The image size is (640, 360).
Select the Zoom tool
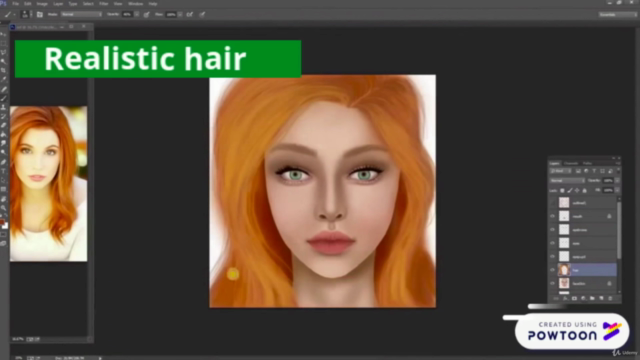4,208
